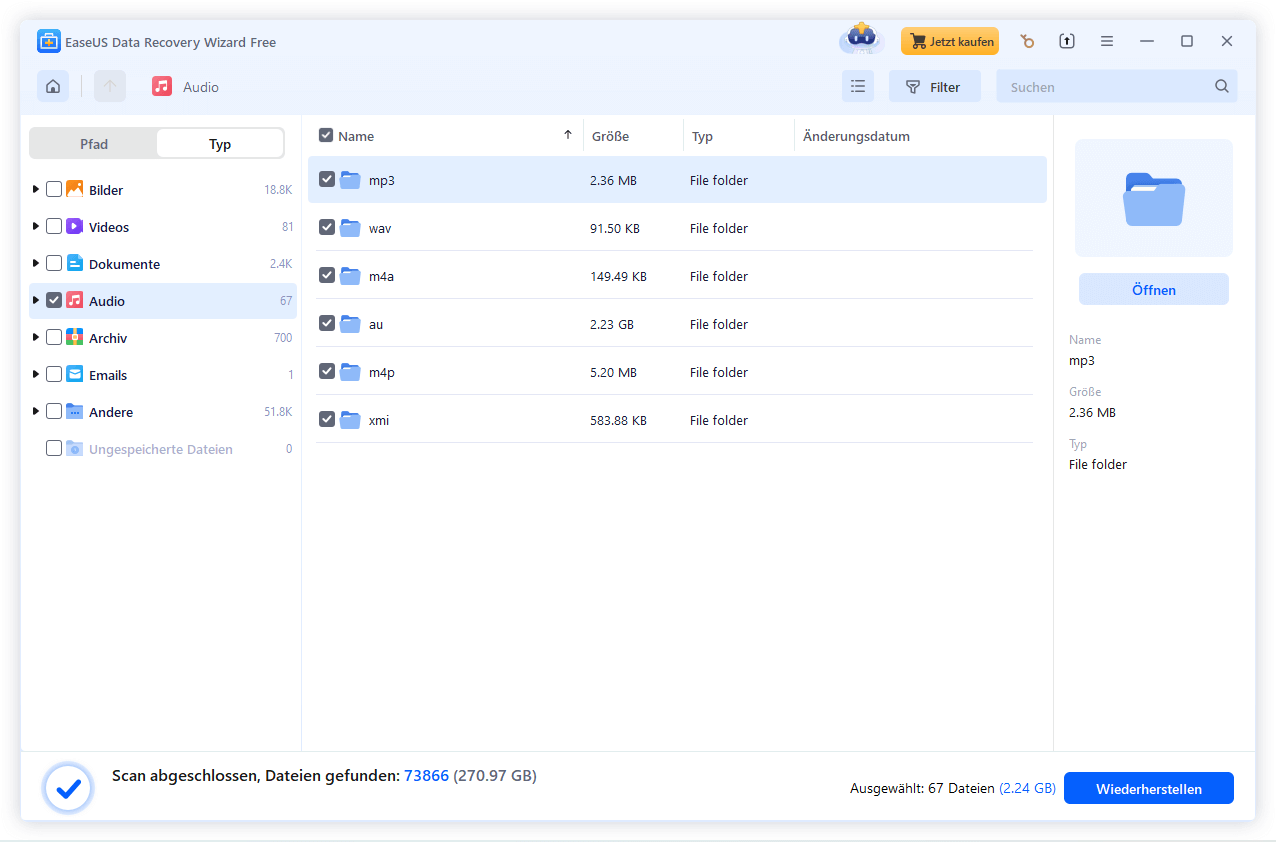This screenshot has height=842, width=1276.
Task: Click the magnifier search icon
Action: 1222,86
